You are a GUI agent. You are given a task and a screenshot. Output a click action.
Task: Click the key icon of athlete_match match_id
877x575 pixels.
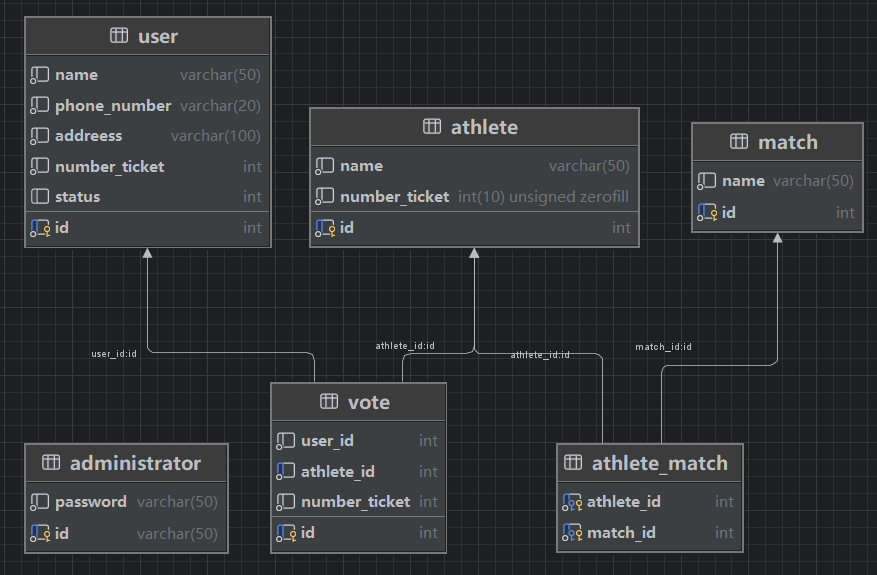[572, 532]
